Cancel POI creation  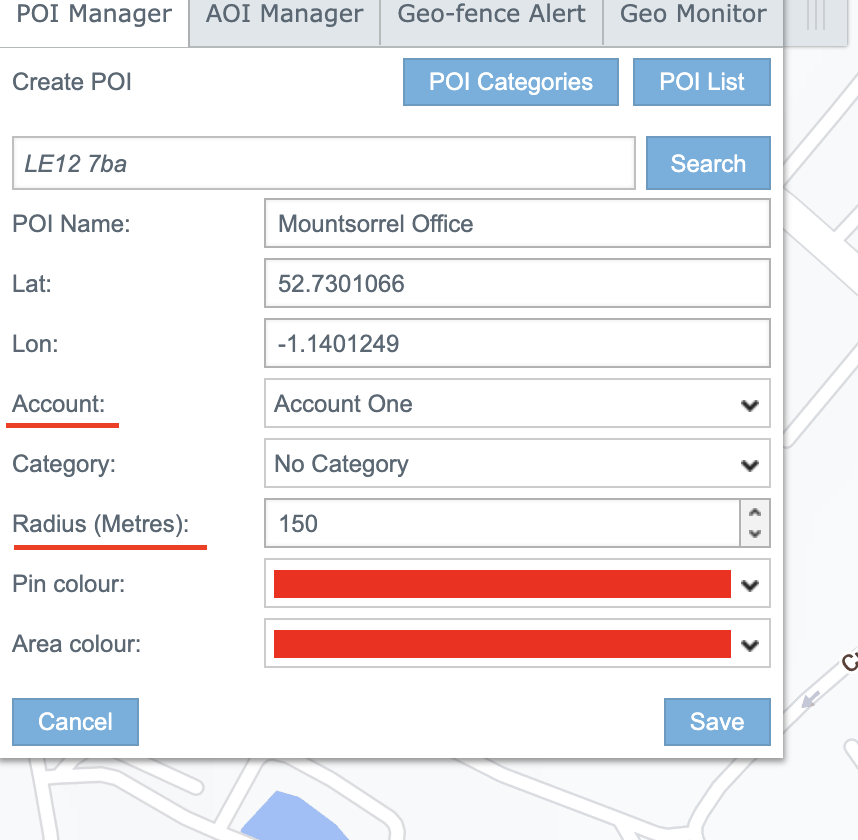[x=75, y=722]
